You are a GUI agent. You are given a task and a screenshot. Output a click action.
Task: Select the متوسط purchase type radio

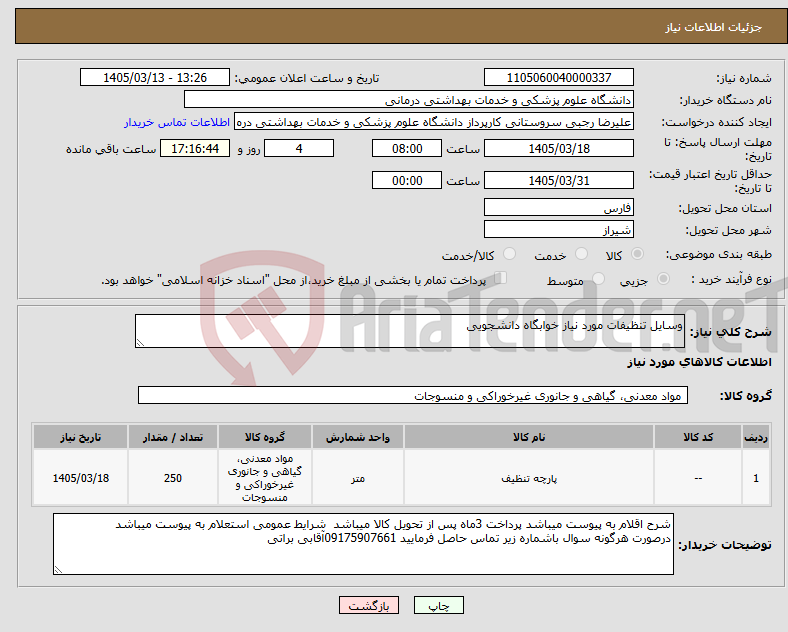click(x=598, y=278)
